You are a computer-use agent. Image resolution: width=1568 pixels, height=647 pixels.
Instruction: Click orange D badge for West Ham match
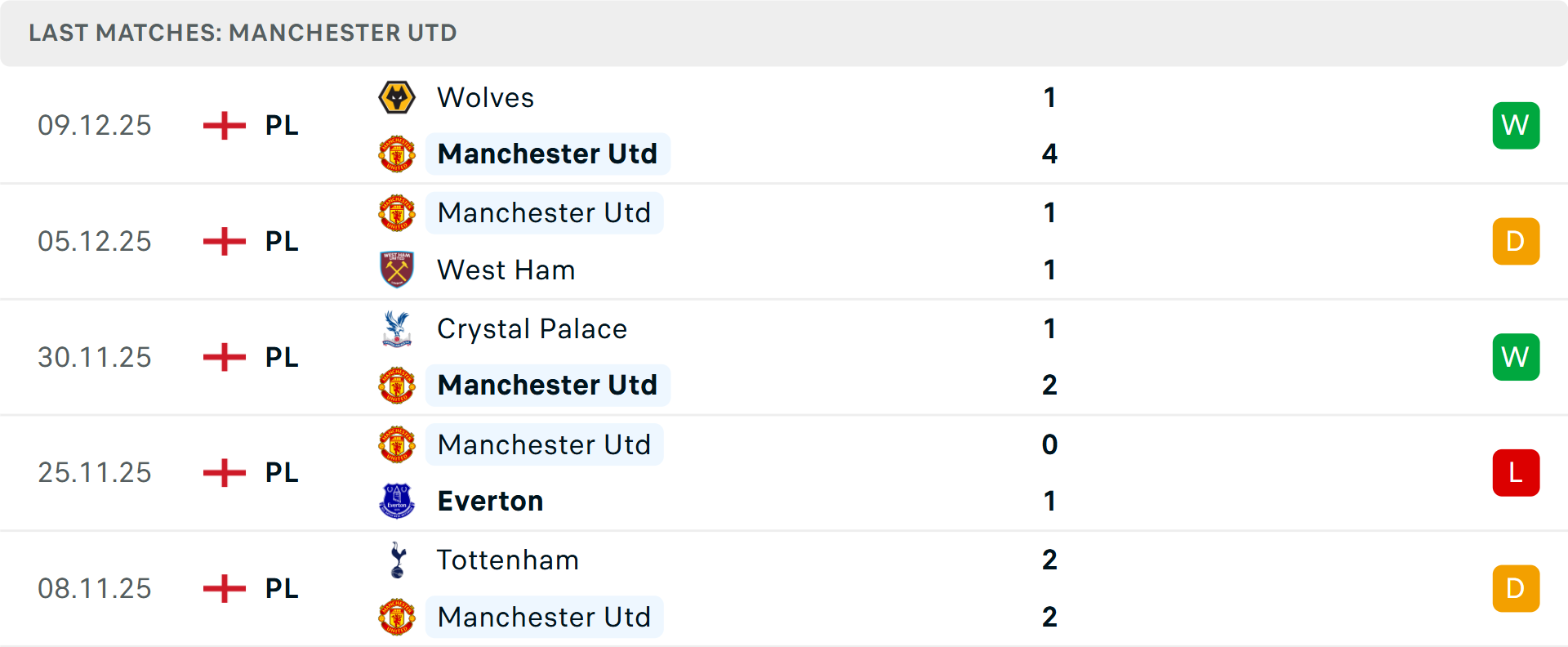[x=1516, y=242]
